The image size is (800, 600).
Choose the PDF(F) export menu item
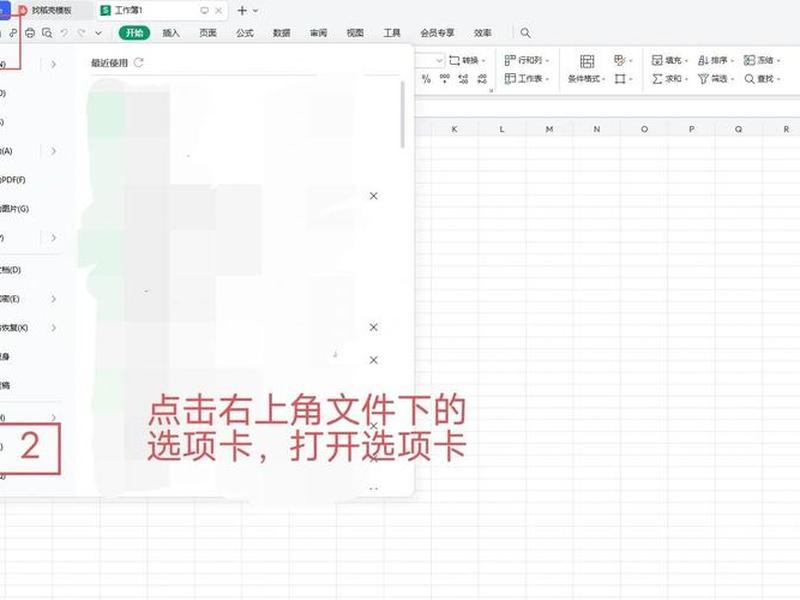pyautogui.click(x=13, y=180)
